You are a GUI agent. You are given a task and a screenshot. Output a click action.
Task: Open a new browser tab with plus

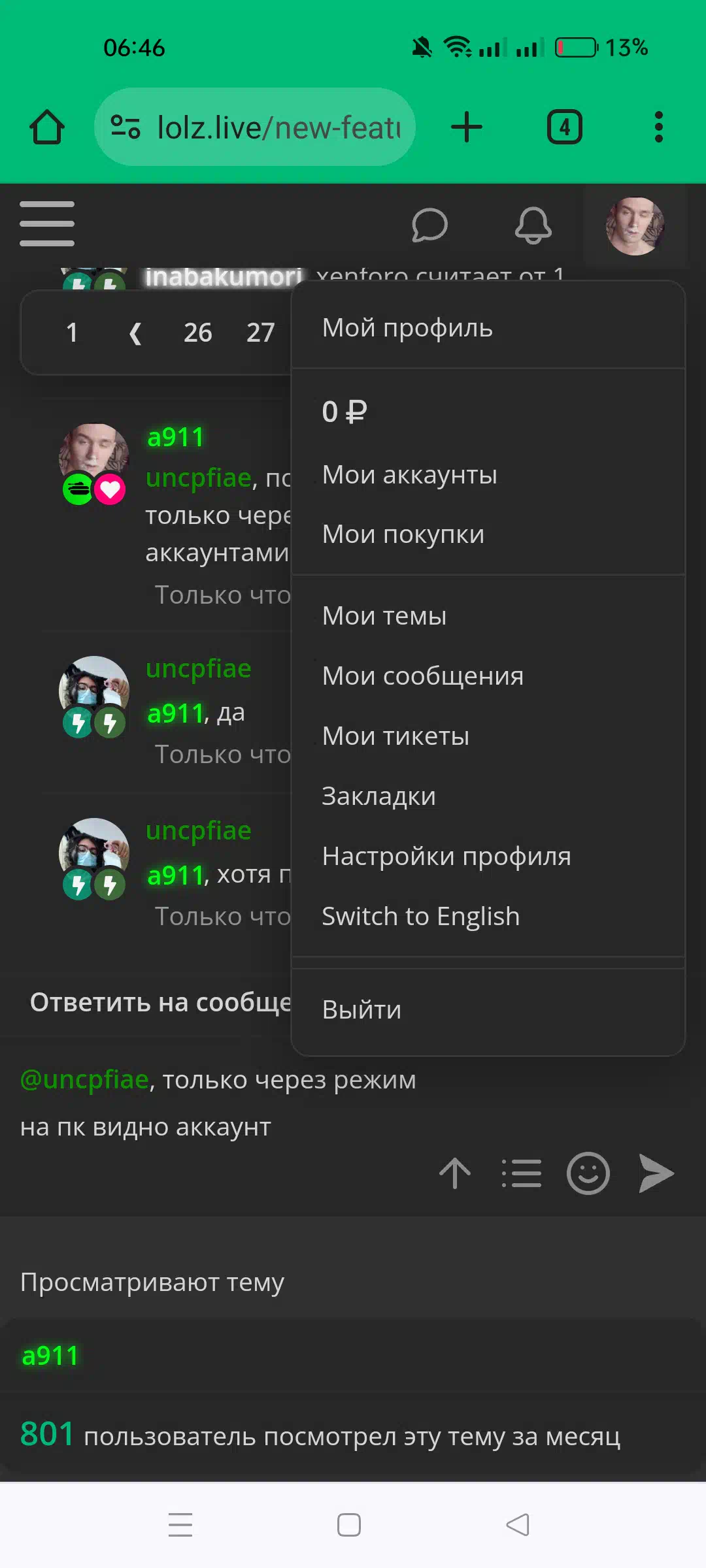467,127
